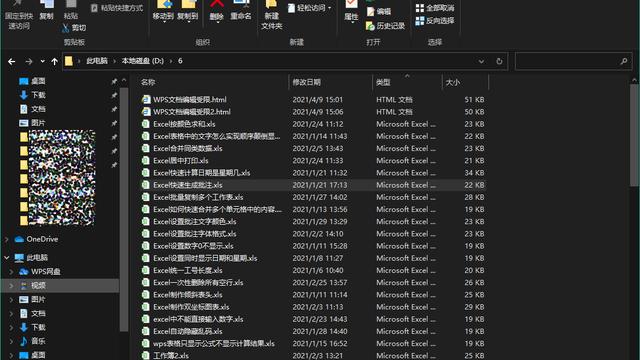The height and width of the screenshot is (360, 640).
Task: Select 桌面 in Quick access
Action: click(33, 81)
